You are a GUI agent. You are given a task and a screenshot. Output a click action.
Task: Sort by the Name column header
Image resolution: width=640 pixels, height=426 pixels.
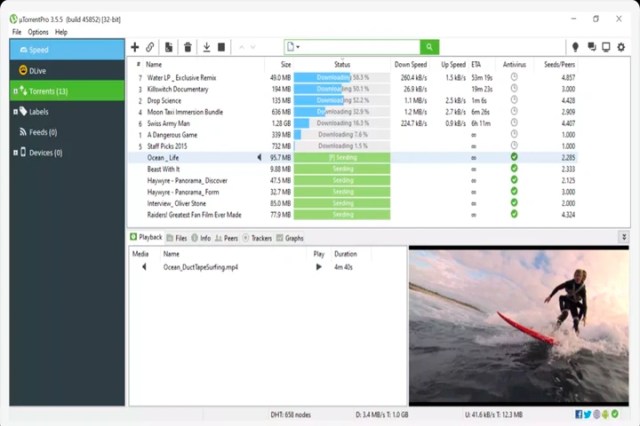[154, 64]
